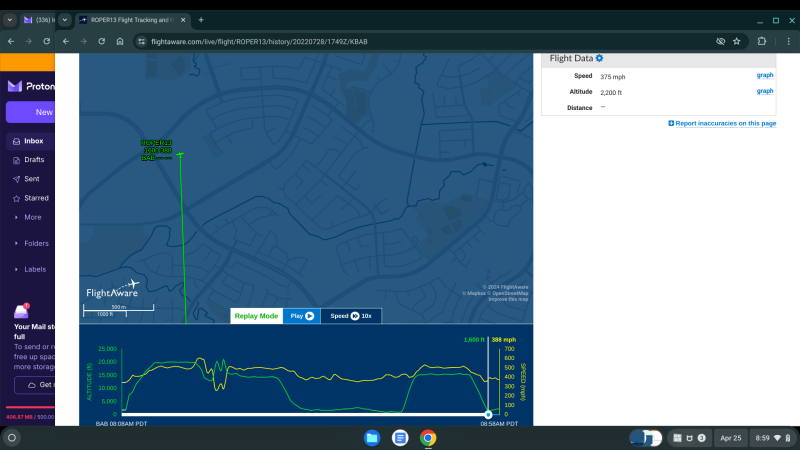Open the Drafts folder in Proton Mail

[x=34, y=160]
